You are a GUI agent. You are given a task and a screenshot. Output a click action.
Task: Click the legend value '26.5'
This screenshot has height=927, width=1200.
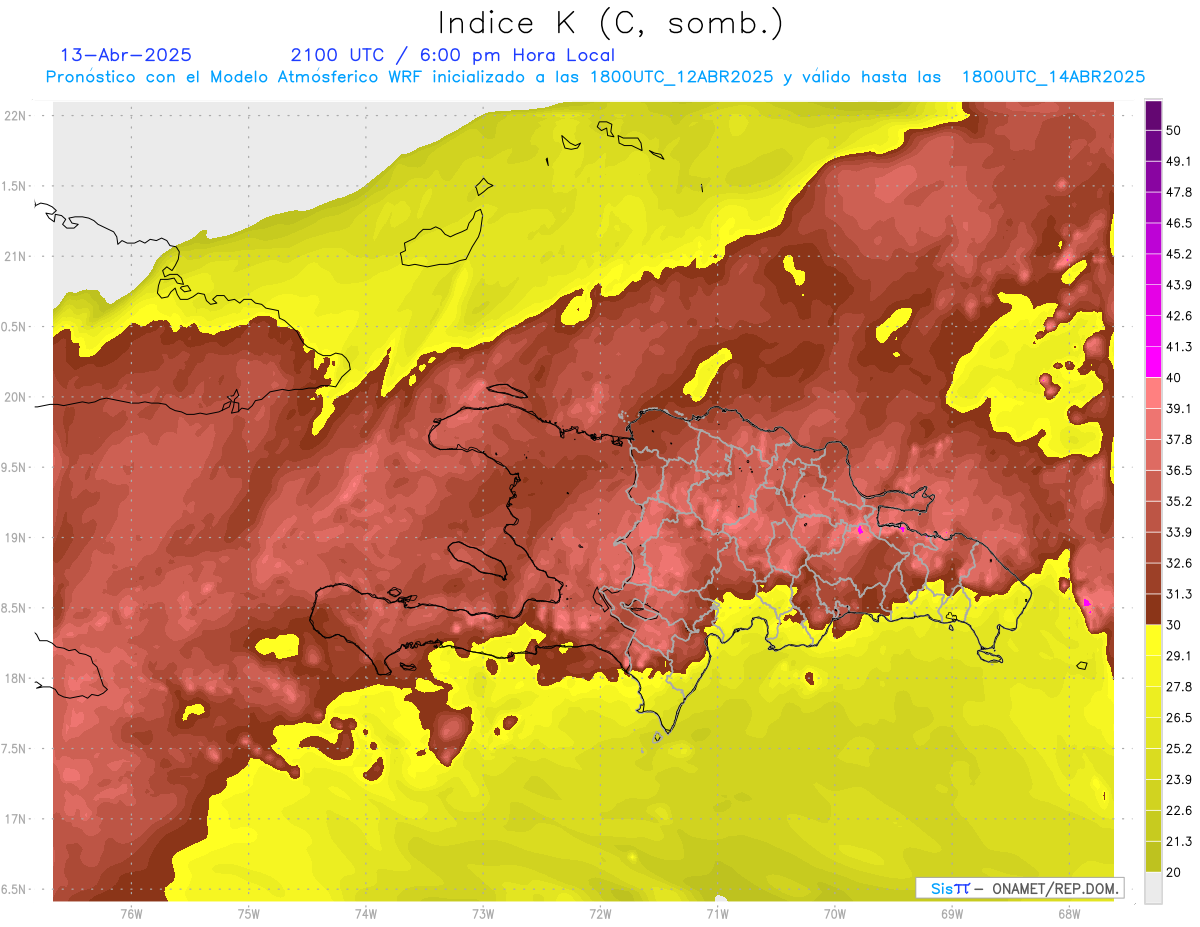pos(1179,717)
